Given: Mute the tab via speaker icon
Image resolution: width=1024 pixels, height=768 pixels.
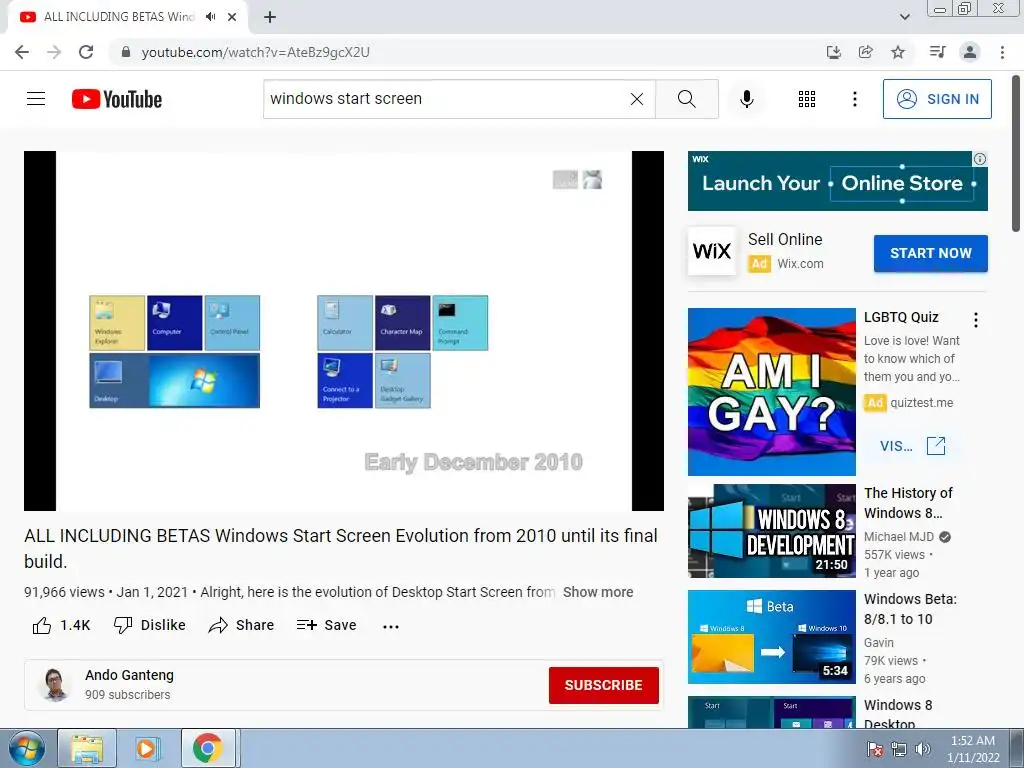Looking at the screenshot, I should click(210, 17).
